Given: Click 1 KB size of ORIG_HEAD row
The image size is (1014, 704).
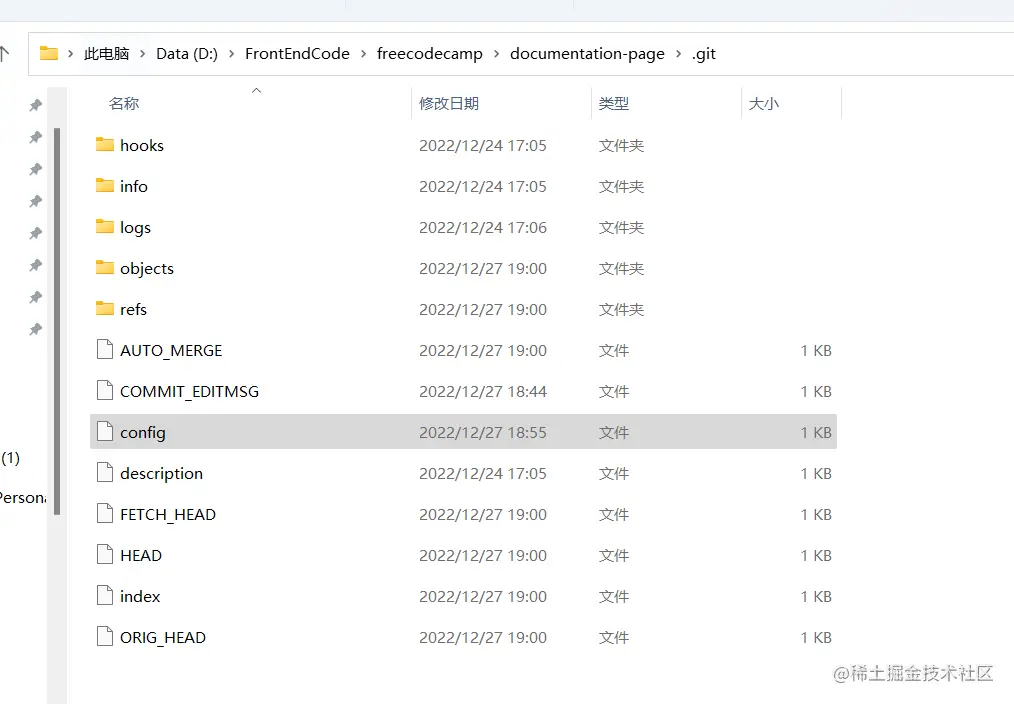Looking at the screenshot, I should [x=815, y=637].
